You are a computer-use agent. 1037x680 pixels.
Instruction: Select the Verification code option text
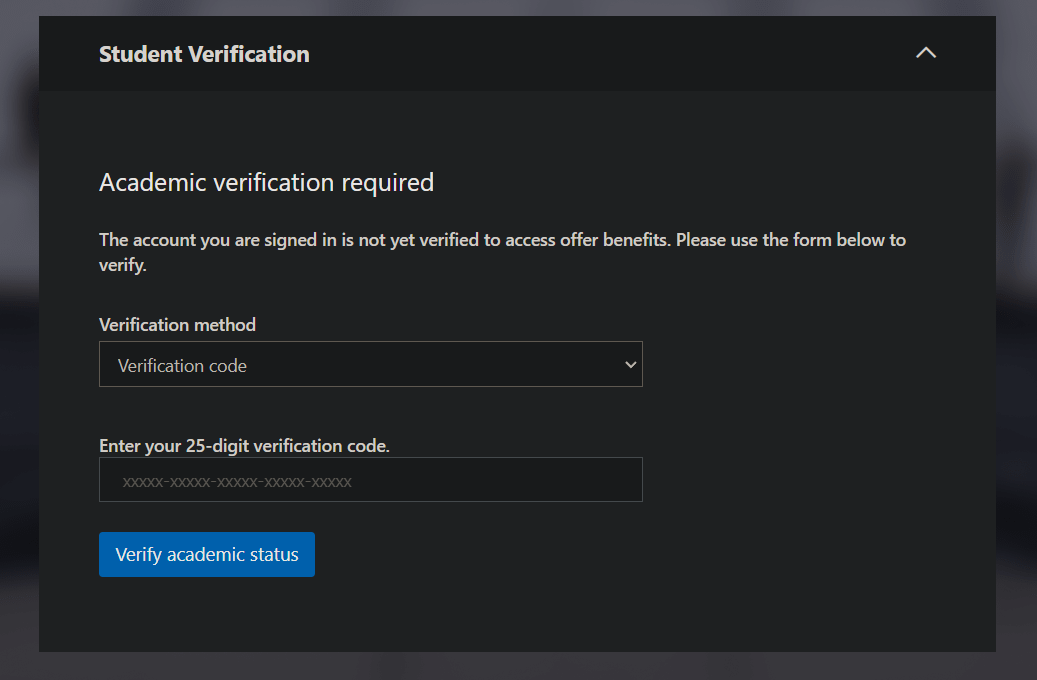point(182,366)
